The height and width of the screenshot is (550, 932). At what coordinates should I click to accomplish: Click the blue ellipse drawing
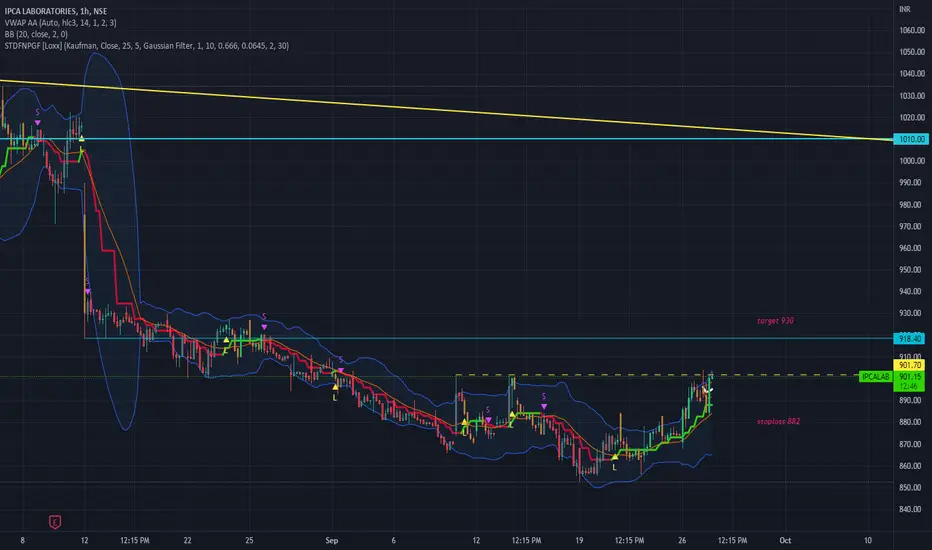click(112, 241)
